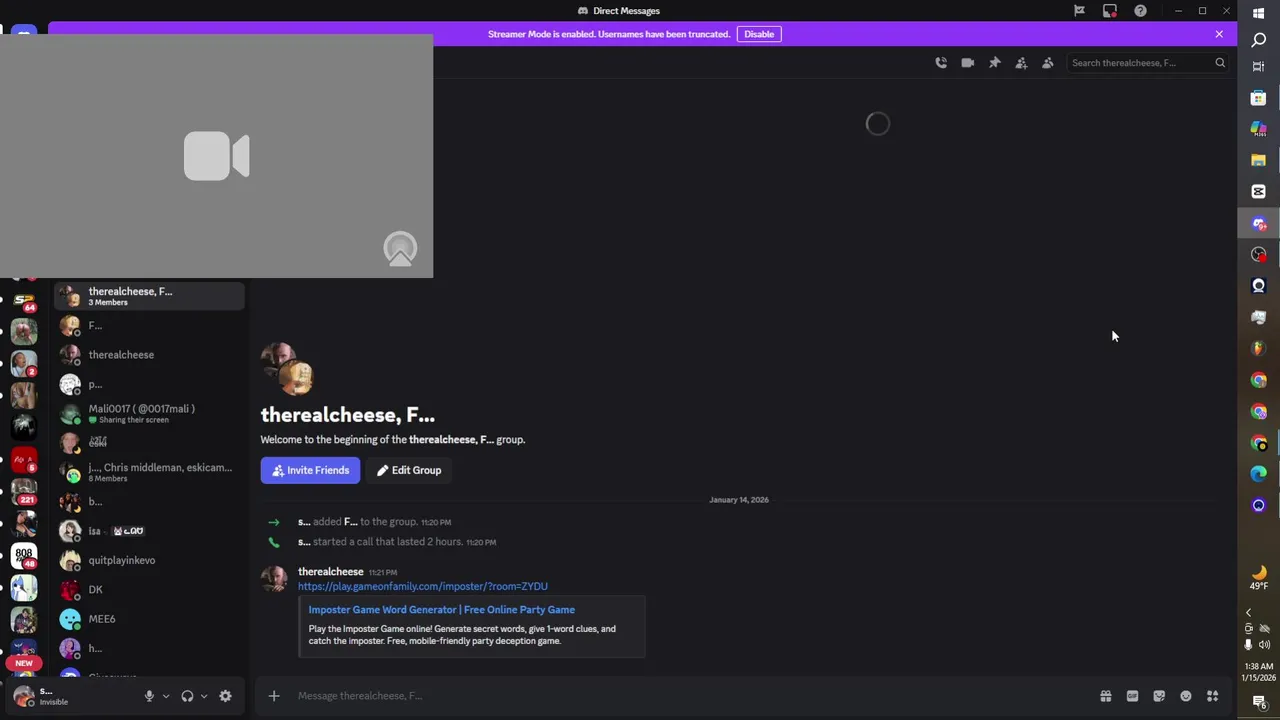Open direct message with h...
The width and height of the screenshot is (1280, 720).
click(x=149, y=648)
